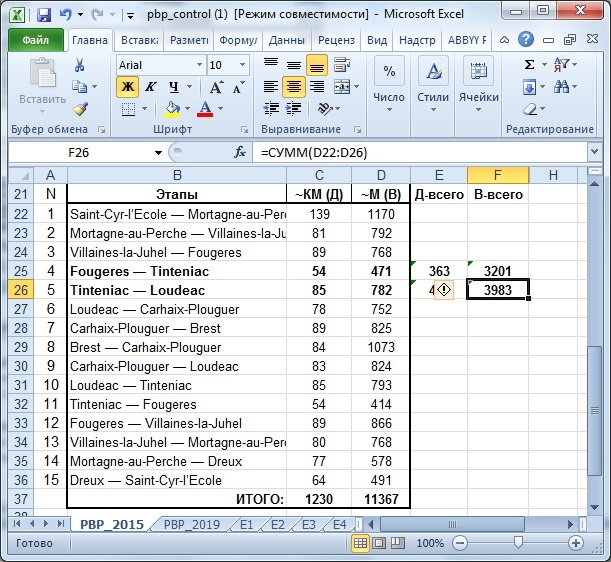Click the Copy icon in clipboard group
The width and height of the screenshot is (611, 562).
tap(79, 87)
